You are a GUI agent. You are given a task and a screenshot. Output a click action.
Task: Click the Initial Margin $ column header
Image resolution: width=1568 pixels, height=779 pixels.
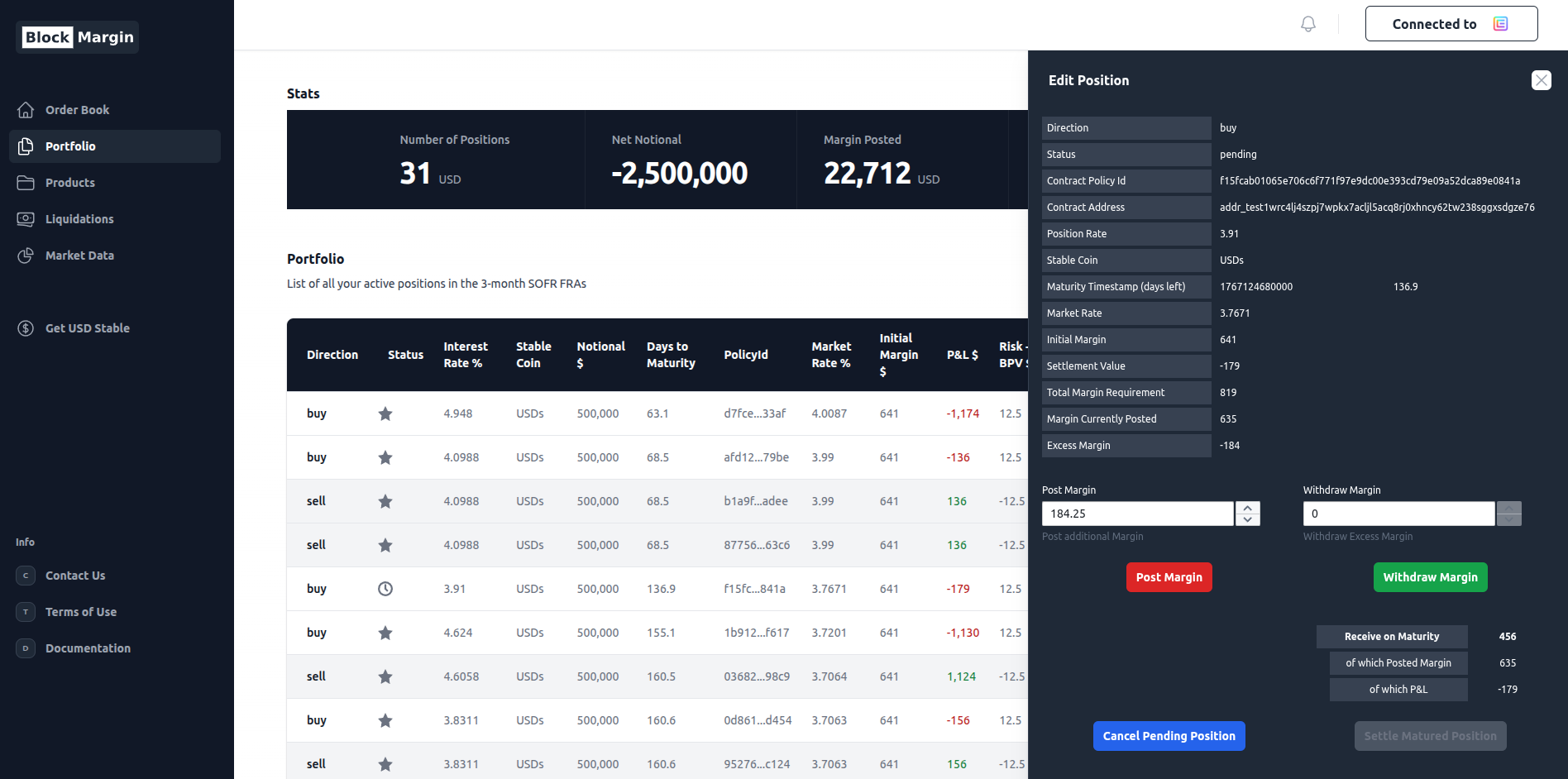click(899, 355)
